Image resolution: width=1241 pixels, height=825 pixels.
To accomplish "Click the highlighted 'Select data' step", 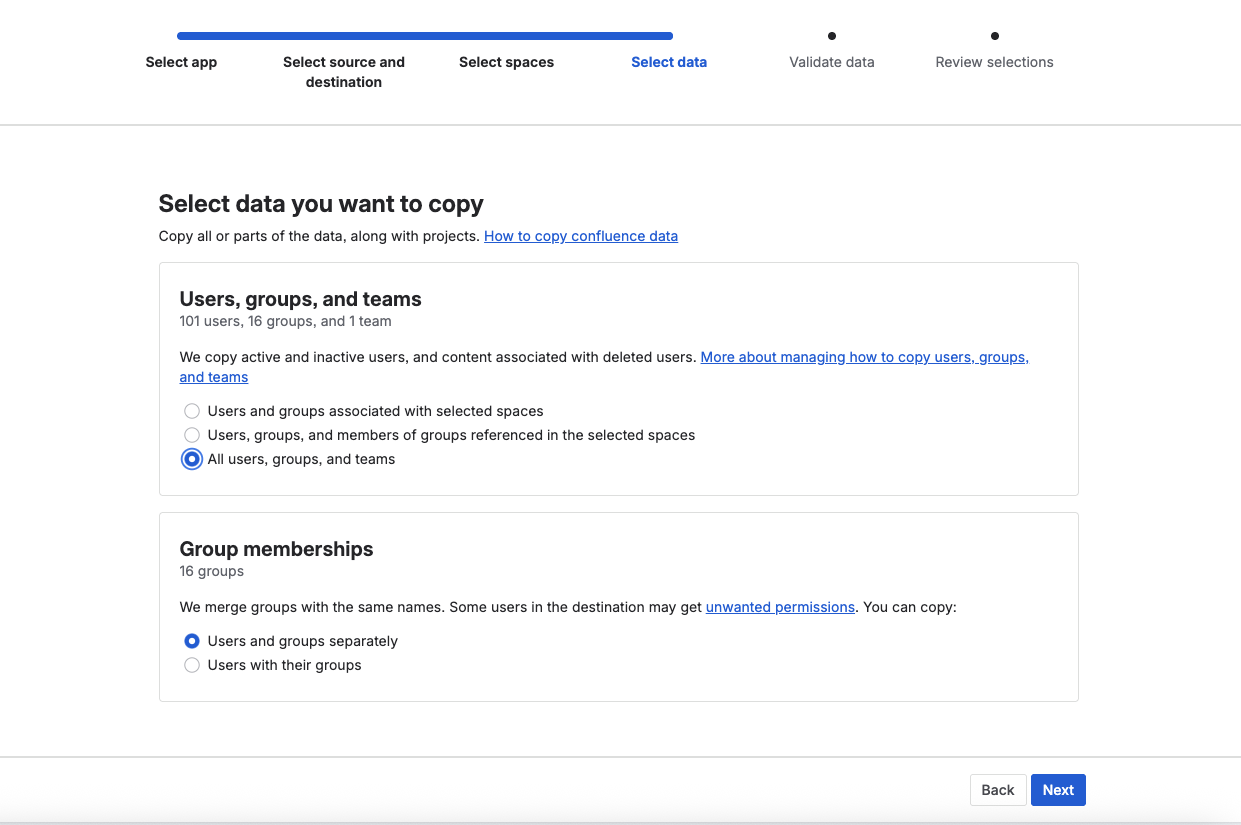I will pyautogui.click(x=669, y=62).
